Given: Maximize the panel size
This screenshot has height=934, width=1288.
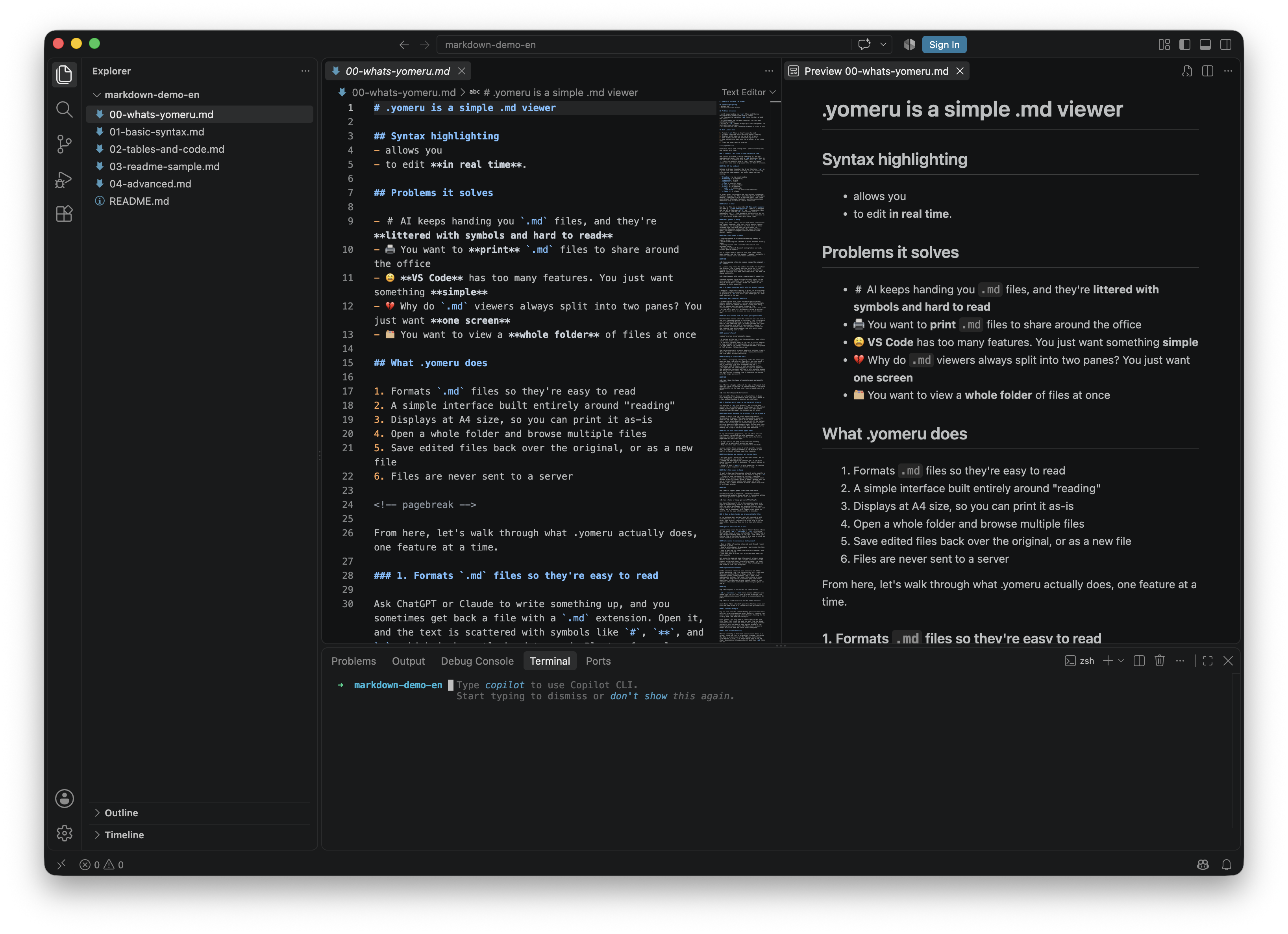Looking at the screenshot, I should pyautogui.click(x=1207, y=661).
